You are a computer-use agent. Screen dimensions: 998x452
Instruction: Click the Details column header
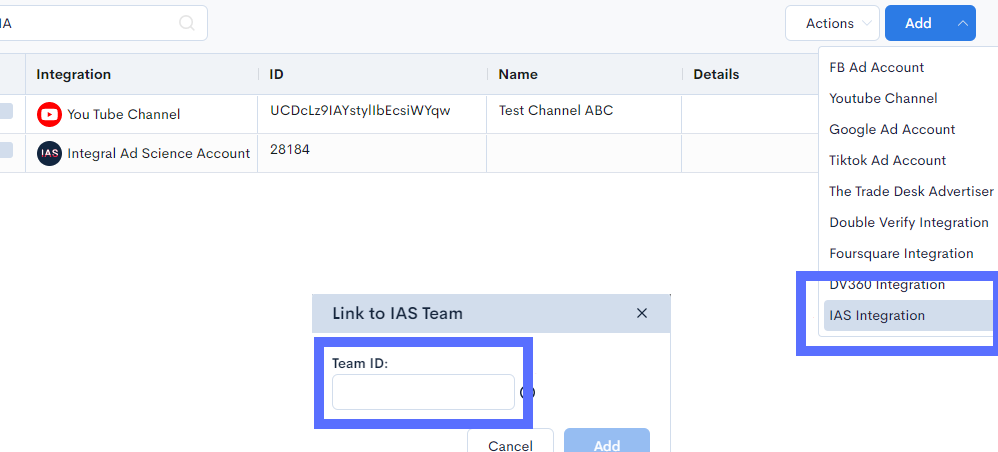[716, 74]
